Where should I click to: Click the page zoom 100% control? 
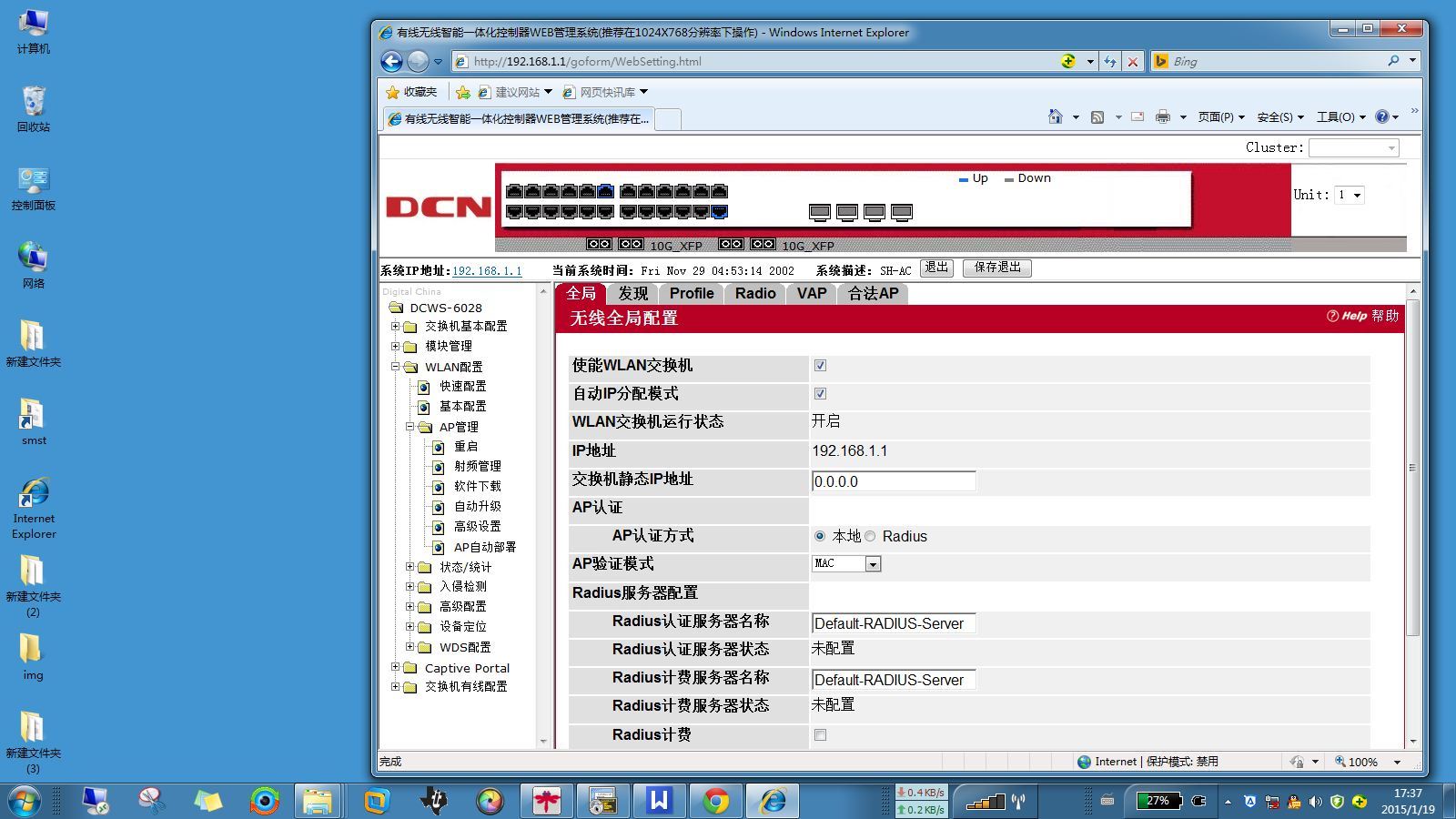click(1368, 762)
